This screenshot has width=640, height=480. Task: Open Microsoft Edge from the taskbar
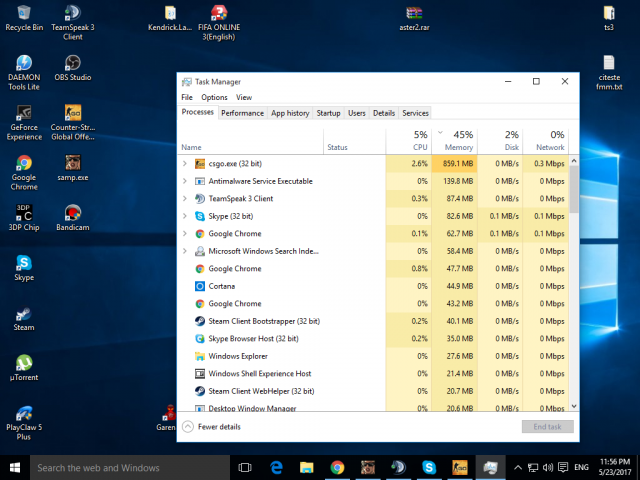pyautogui.click(x=276, y=467)
